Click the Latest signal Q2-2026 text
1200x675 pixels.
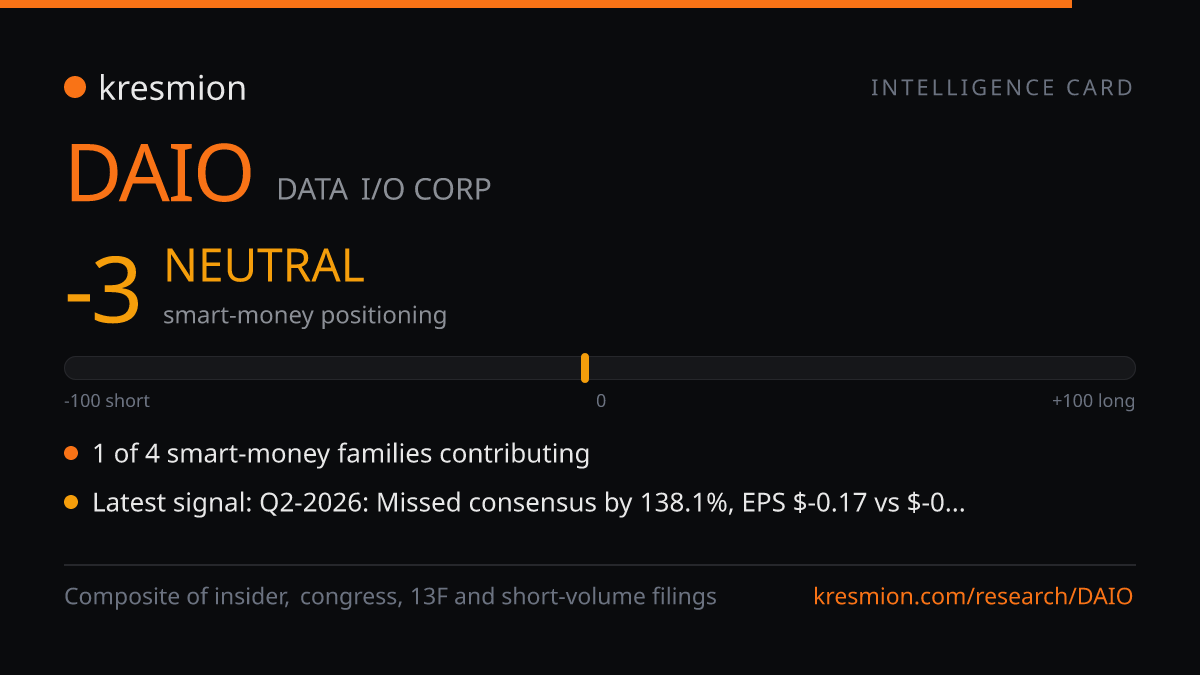coord(529,503)
